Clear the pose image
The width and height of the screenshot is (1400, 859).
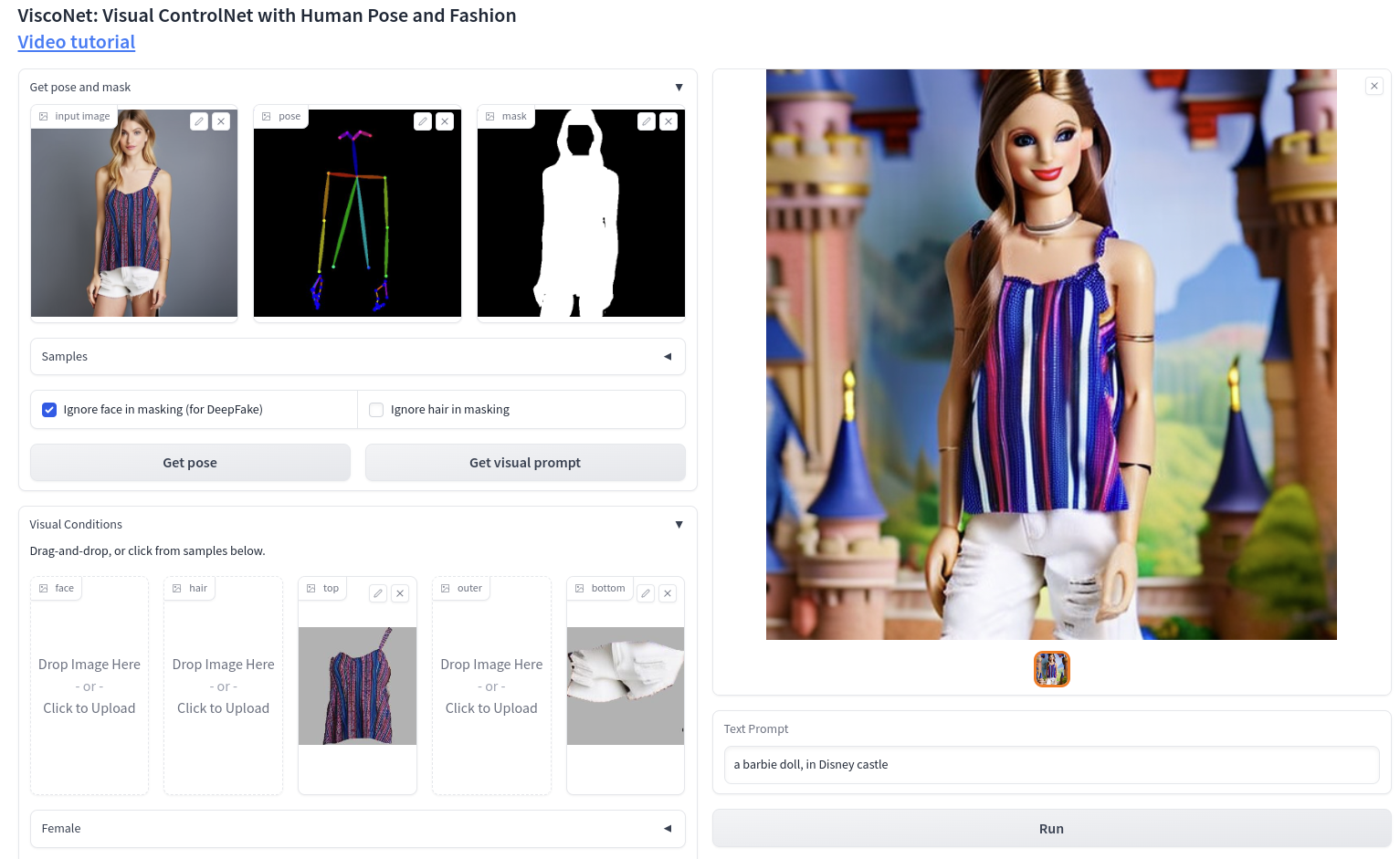point(445,121)
